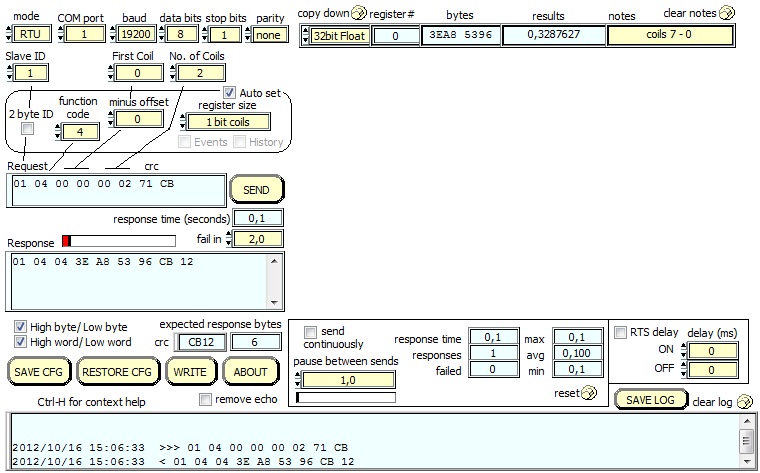The image size is (760, 473).
Task: Click the WRITE button
Action: pos(190,372)
